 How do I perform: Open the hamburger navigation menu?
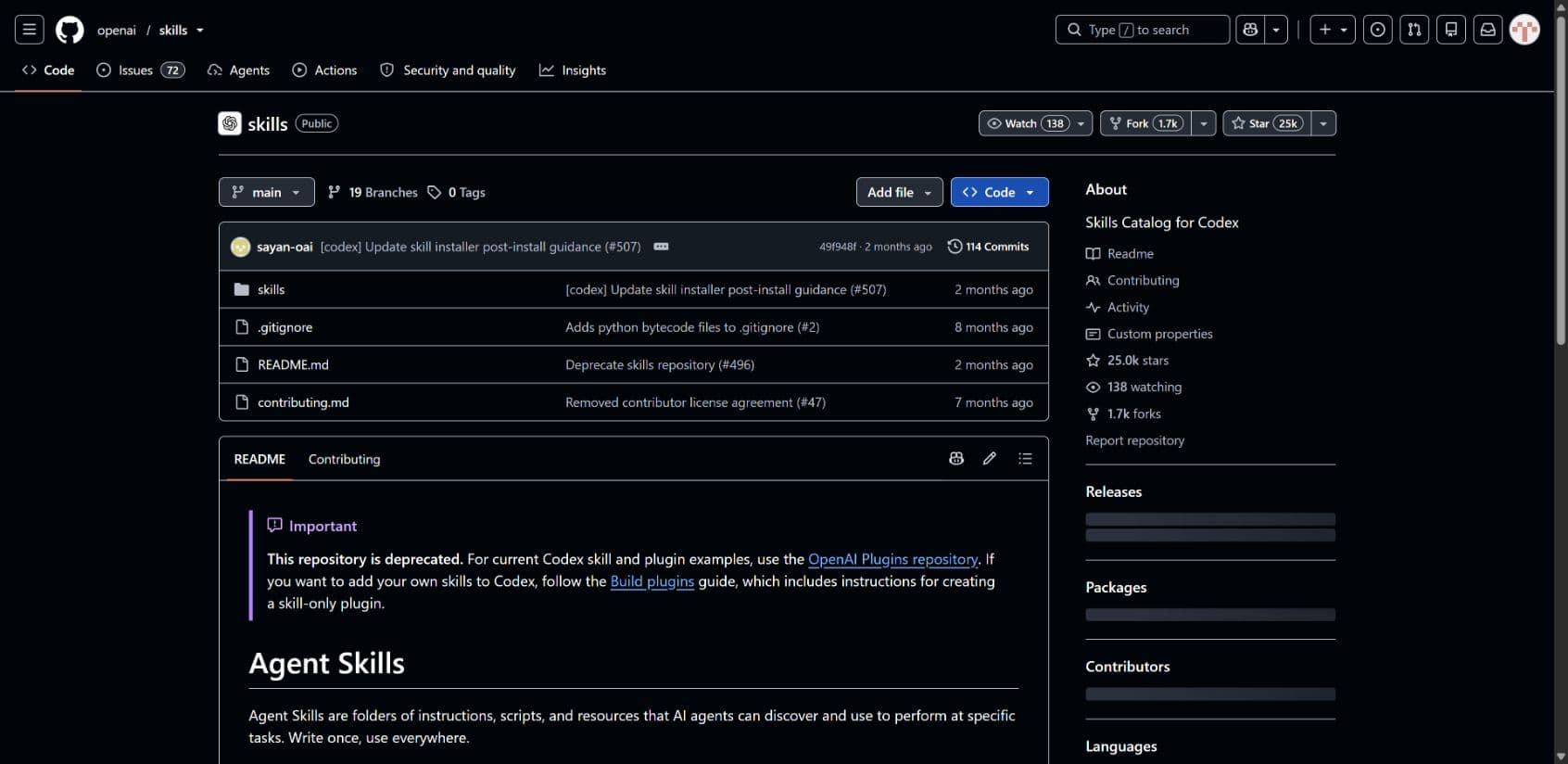click(x=30, y=30)
